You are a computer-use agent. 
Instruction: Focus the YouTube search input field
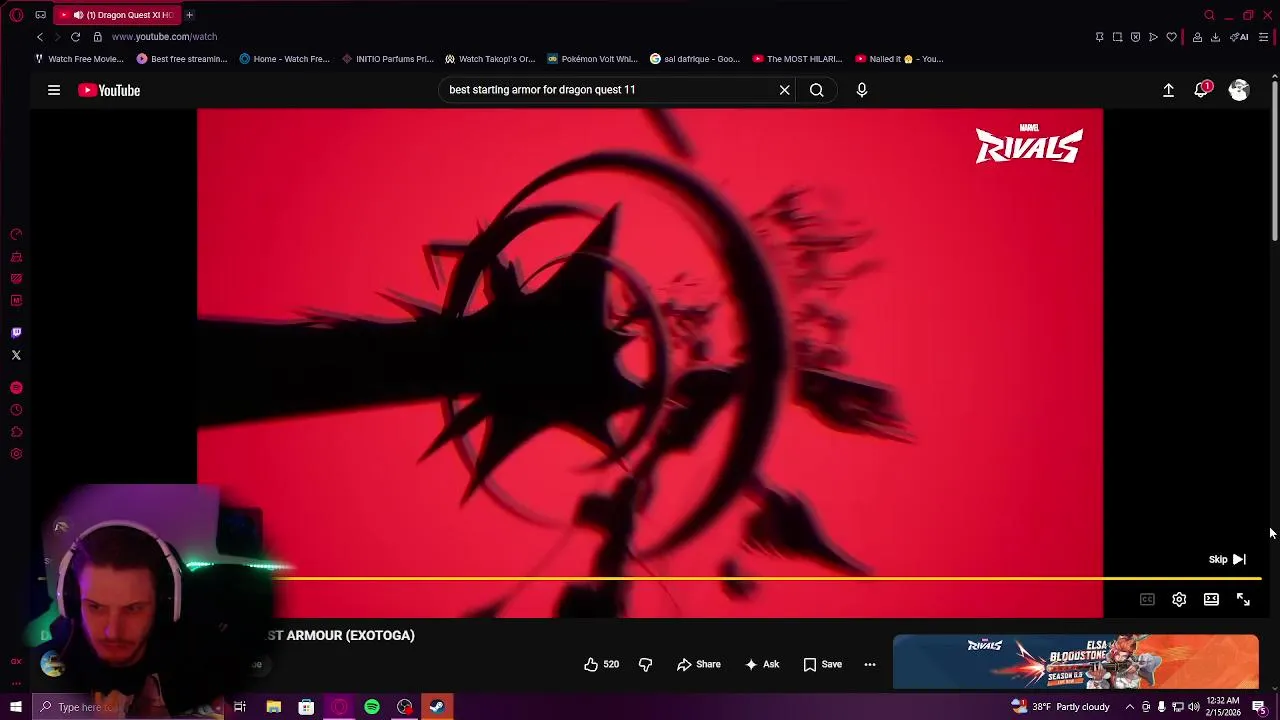tap(610, 90)
